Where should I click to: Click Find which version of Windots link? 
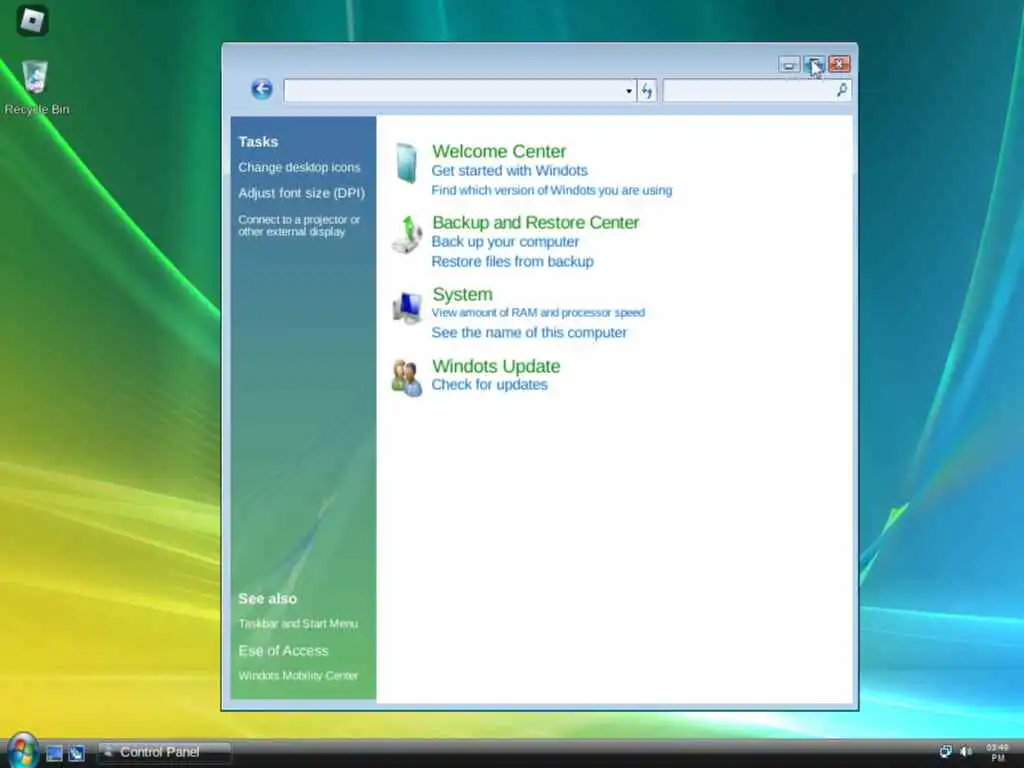coord(552,190)
